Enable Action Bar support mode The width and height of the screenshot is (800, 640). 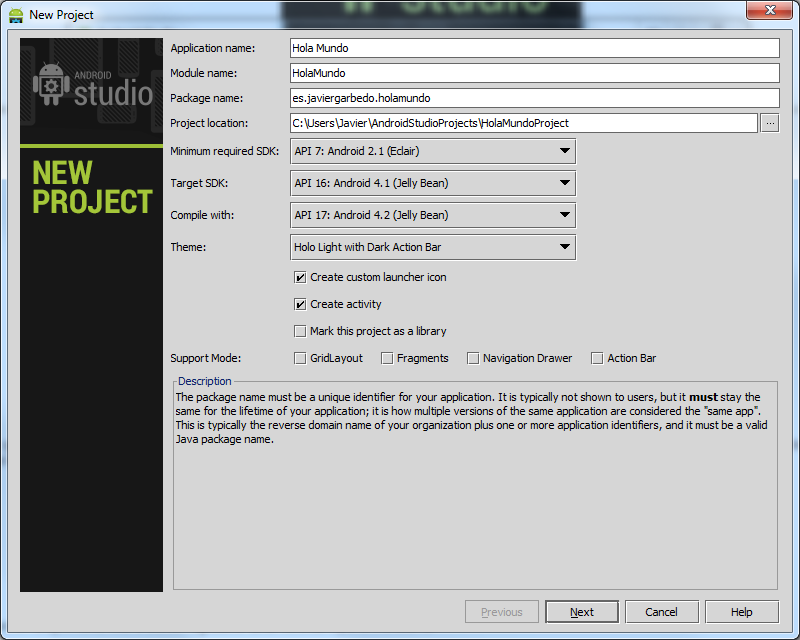click(x=597, y=358)
